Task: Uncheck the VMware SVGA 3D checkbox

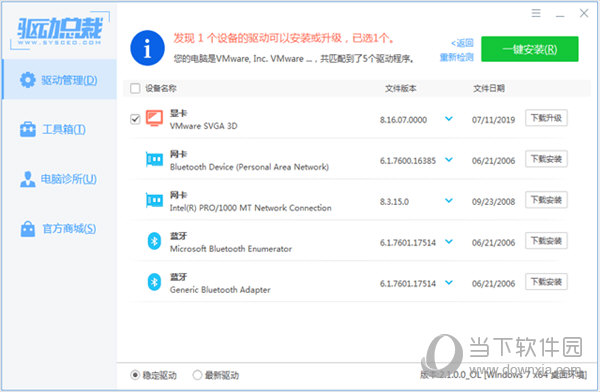Action: tap(135, 119)
